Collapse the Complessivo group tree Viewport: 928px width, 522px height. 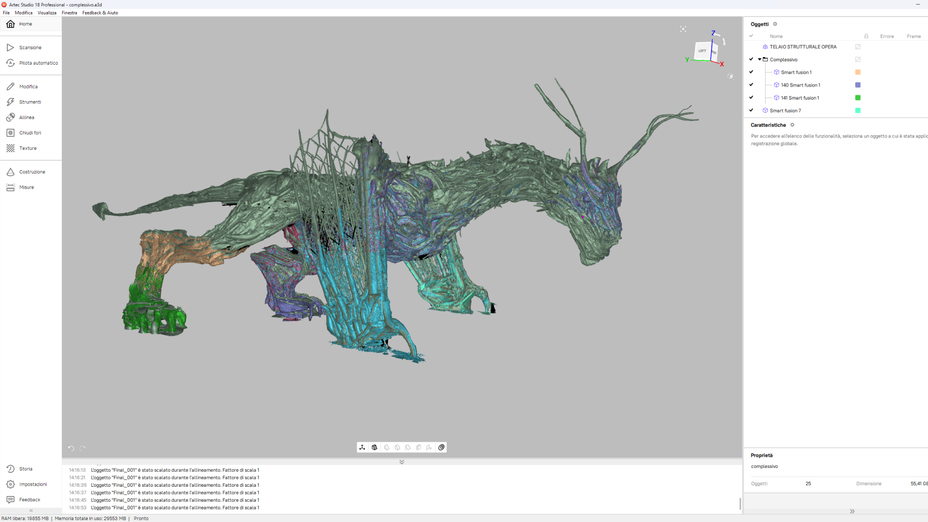click(759, 59)
